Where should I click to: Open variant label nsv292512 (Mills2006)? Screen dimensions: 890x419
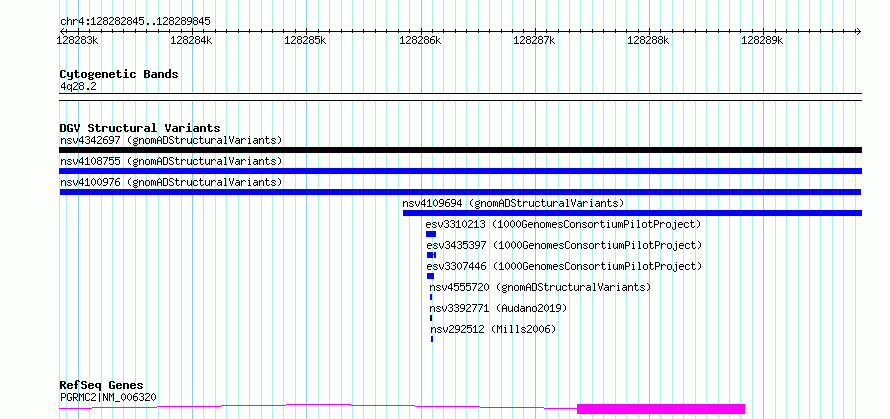[x=493, y=329]
